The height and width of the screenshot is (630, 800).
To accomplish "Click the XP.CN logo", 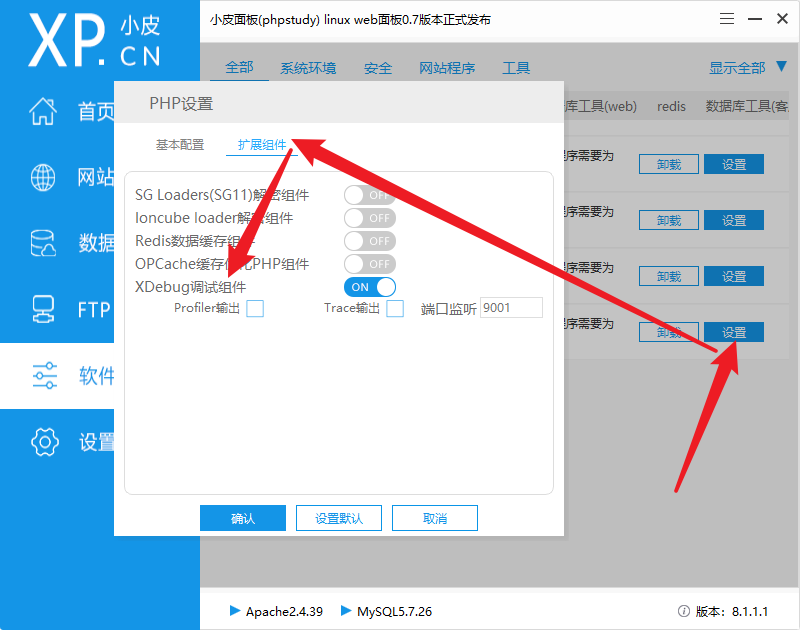I will (95, 40).
